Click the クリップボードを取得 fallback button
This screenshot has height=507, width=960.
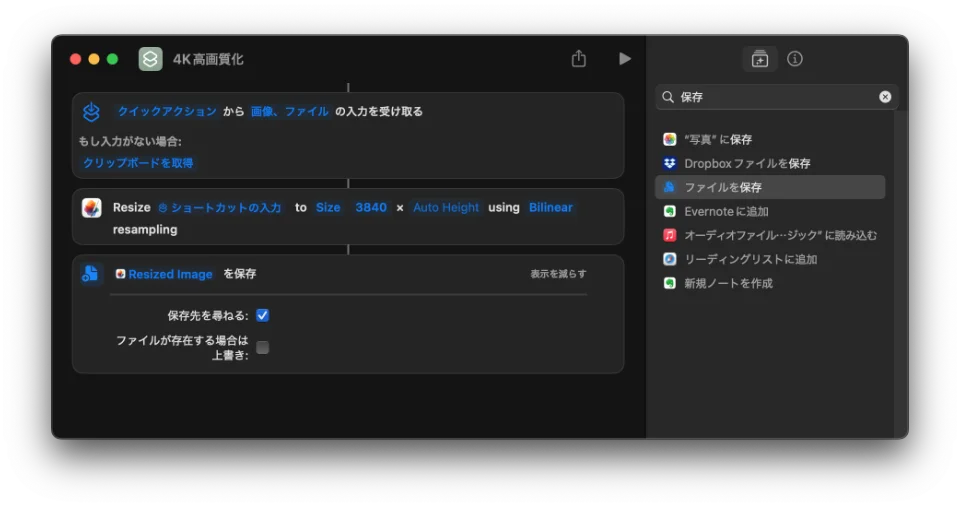[138, 163]
